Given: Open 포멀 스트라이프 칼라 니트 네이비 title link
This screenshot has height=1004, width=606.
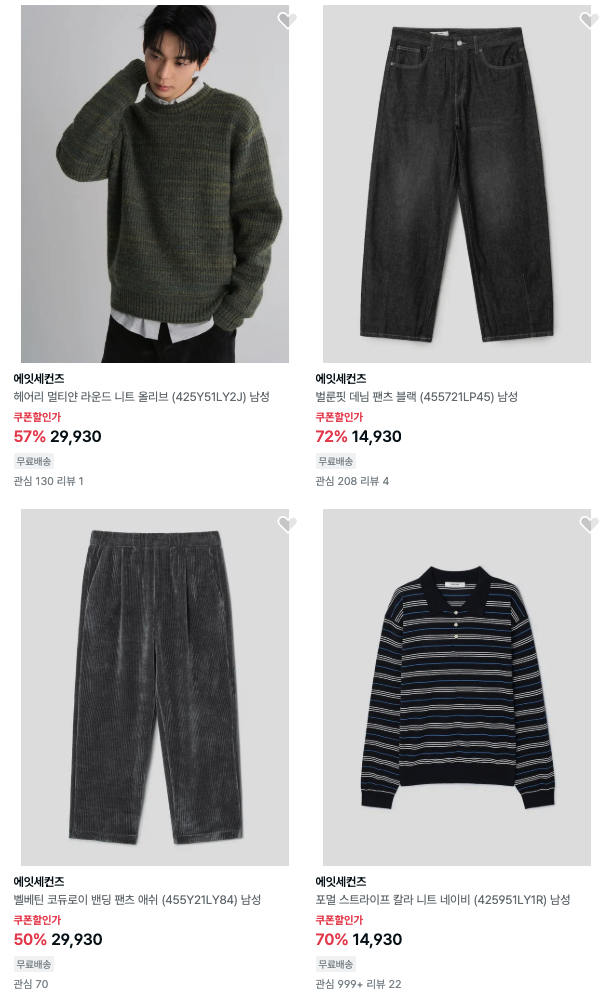Looking at the screenshot, I should coord(443,900).
